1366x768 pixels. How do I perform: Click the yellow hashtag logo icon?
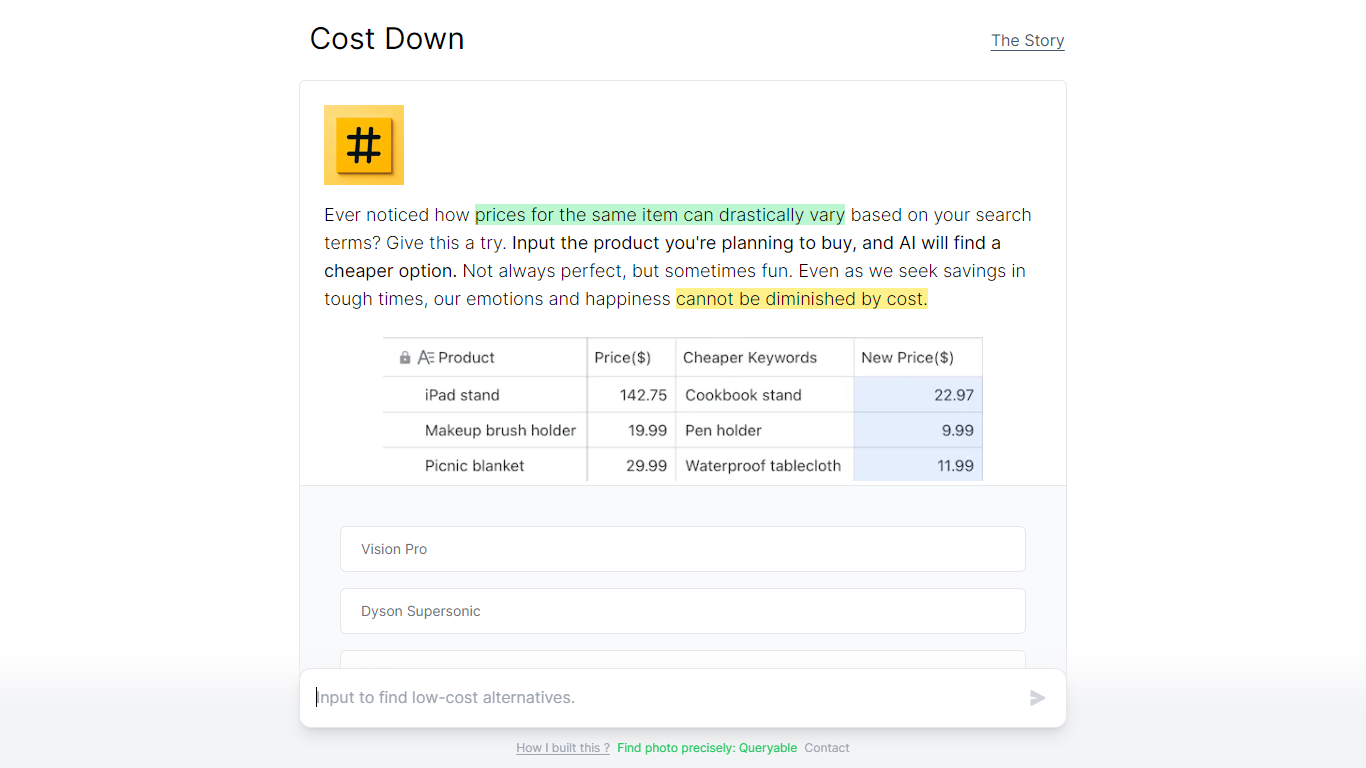pos(364,145)
